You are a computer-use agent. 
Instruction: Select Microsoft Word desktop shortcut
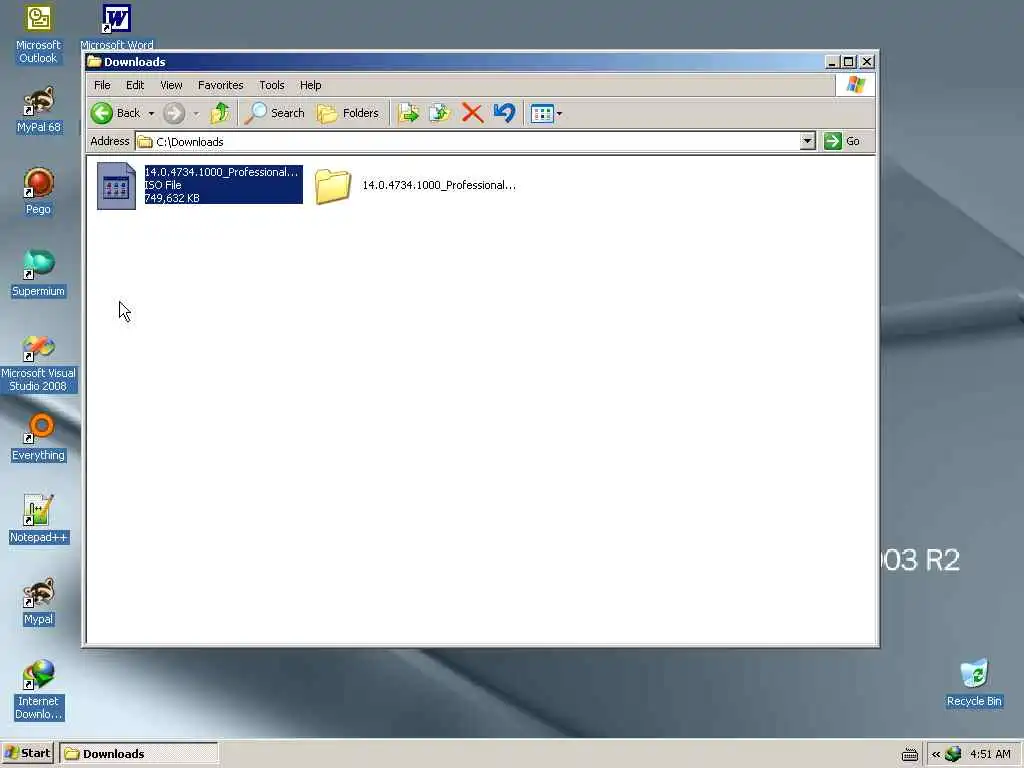[x=117, y=27]
